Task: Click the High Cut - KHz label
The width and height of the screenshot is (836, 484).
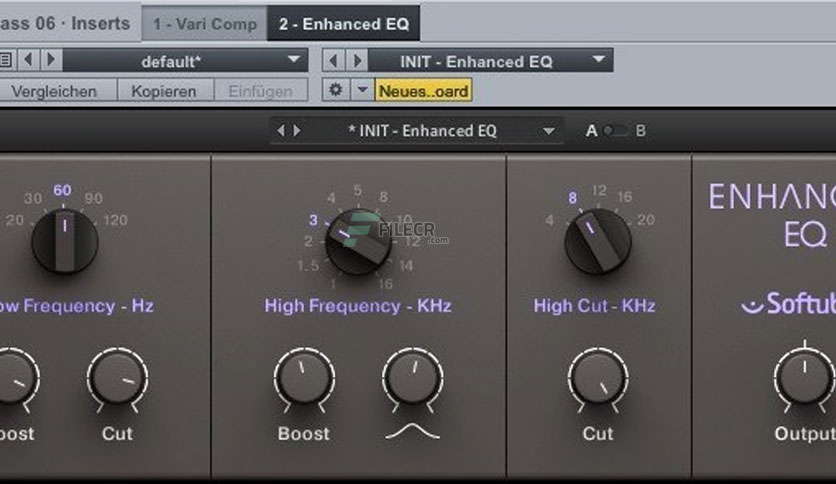Action: coord(594,306)
